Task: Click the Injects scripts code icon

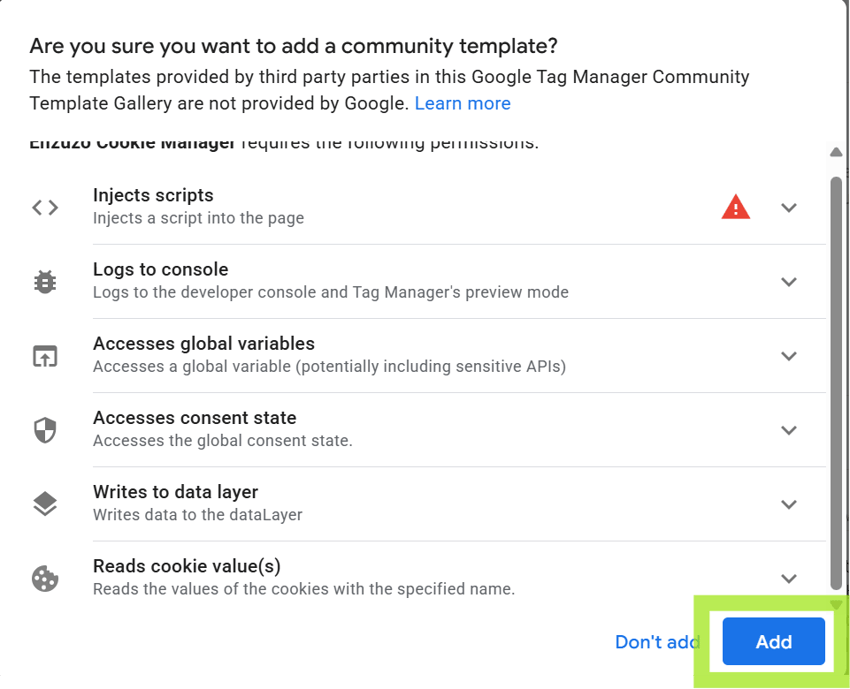Action: tap(44, 205)
